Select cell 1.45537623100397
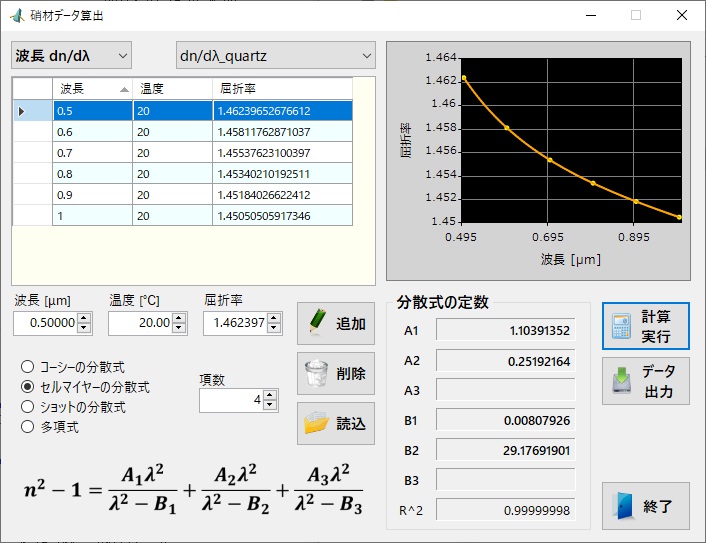The height and width of the screenshot is (543, 706). click(x=282, y=153)
